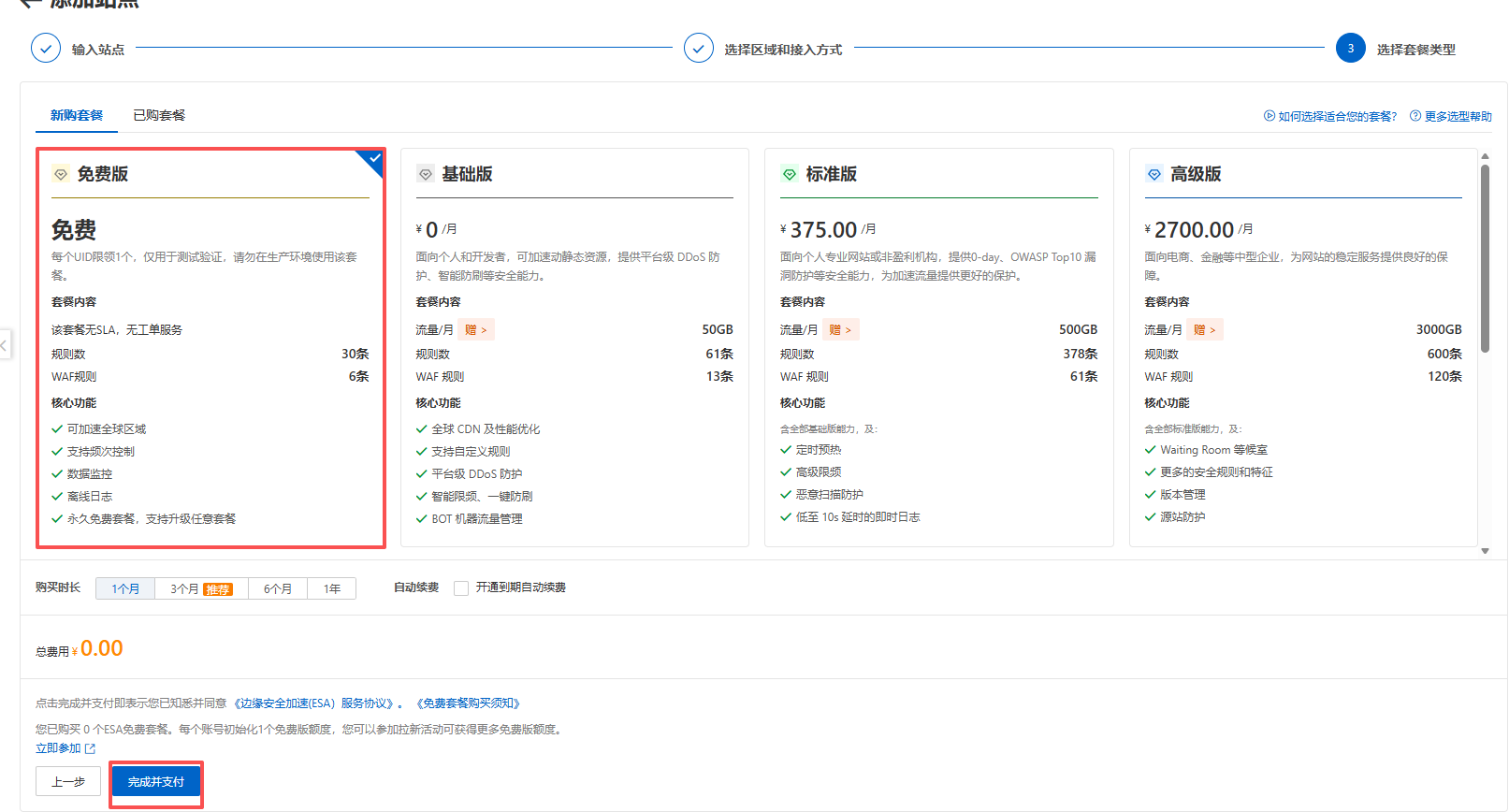Image resolution: width=1509 pixels, height=812 pixels.
Task: Click the back arrow beside 添加站点
Action: 31,3
